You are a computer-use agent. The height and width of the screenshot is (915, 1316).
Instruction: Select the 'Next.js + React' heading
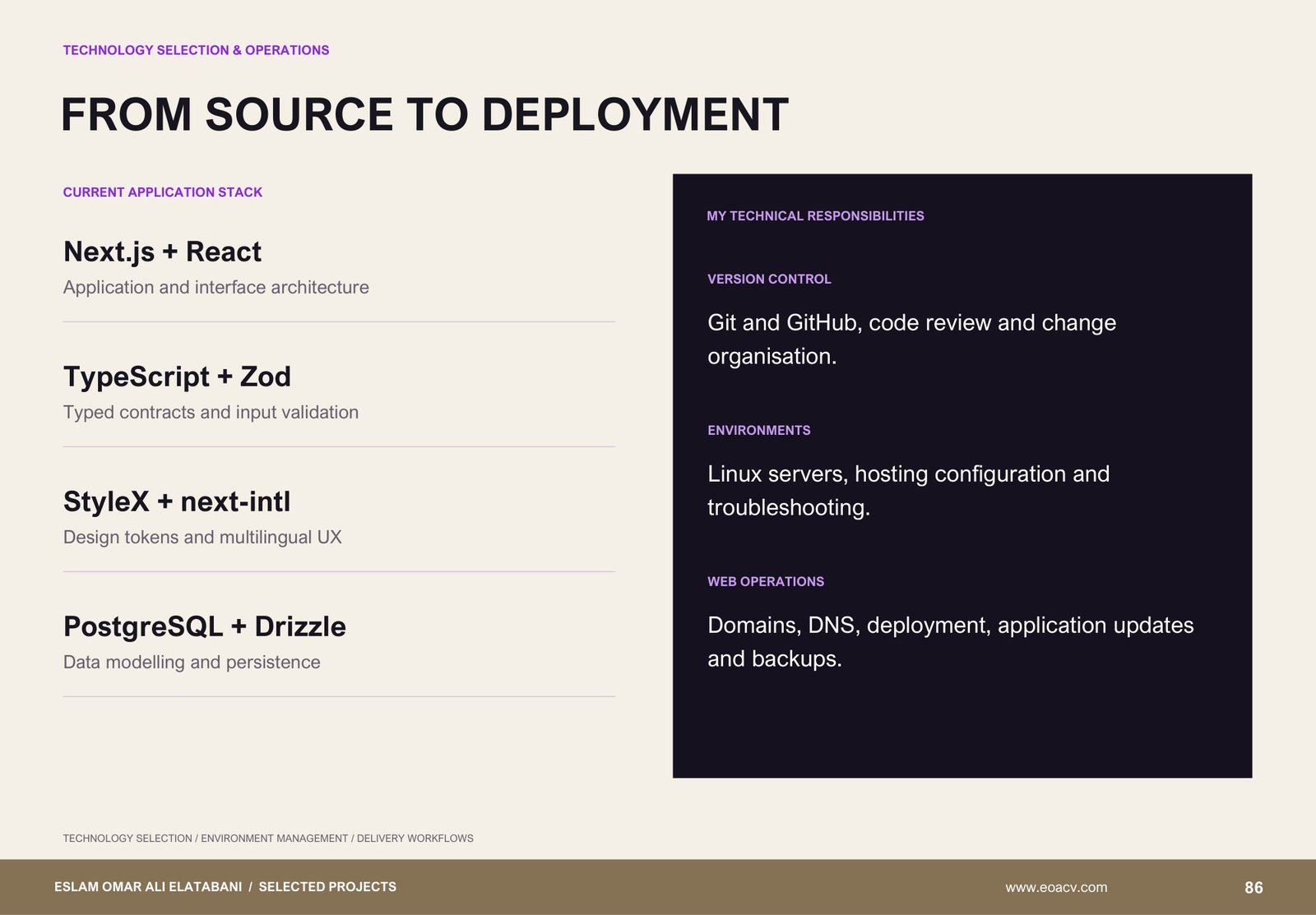coord(162,252)
